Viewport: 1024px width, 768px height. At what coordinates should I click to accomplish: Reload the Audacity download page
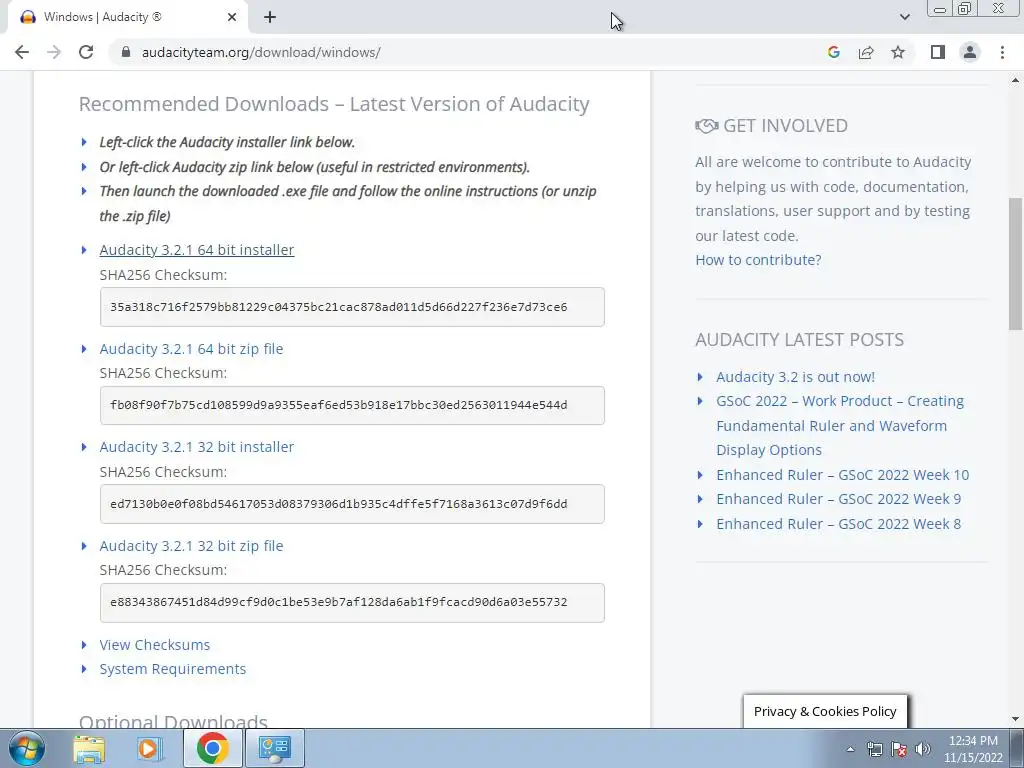point(86,52)
